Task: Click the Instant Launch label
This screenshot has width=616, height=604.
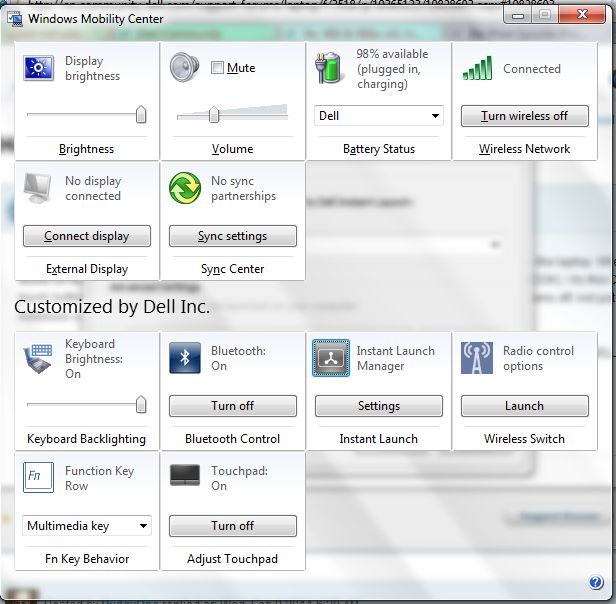Action: pos(379,439)
